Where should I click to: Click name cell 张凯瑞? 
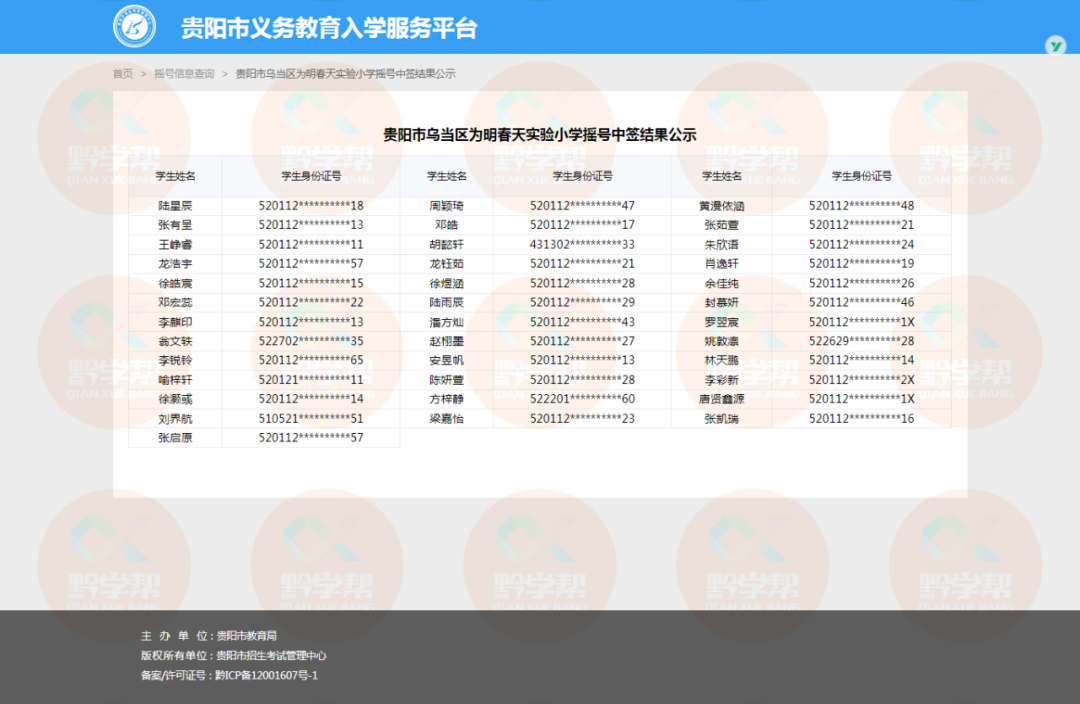tap(721, 418)
